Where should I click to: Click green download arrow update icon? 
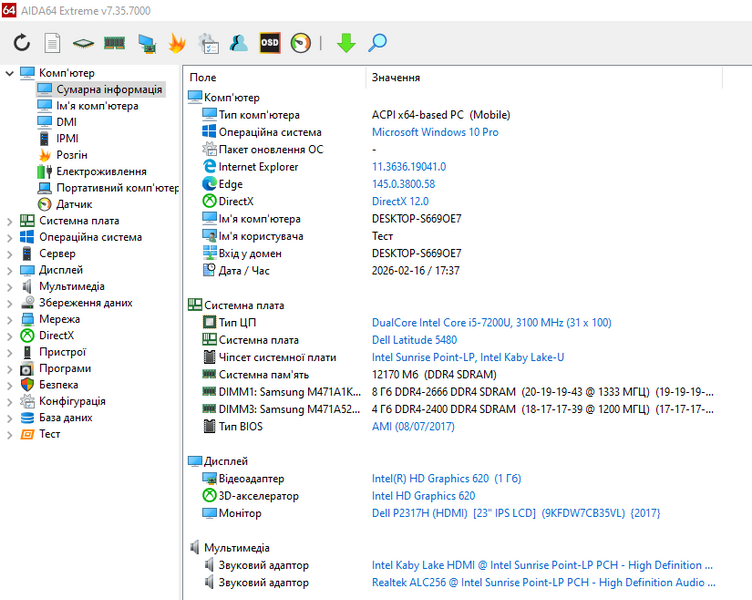click(x=346, y=43)
